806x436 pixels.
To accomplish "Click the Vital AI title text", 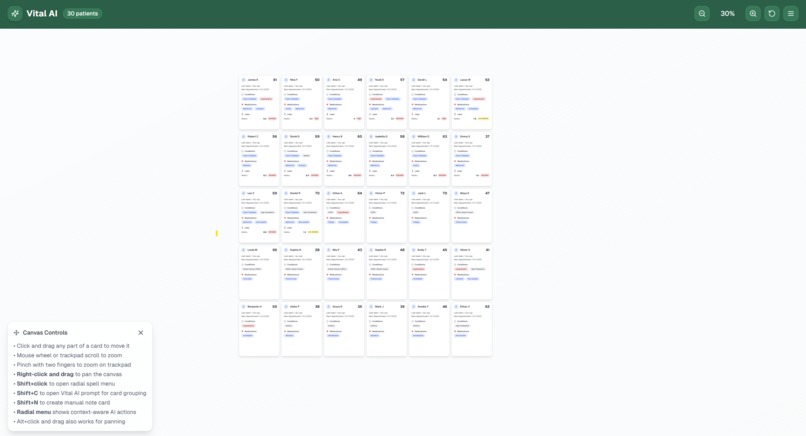I will (x=42, y=13).
